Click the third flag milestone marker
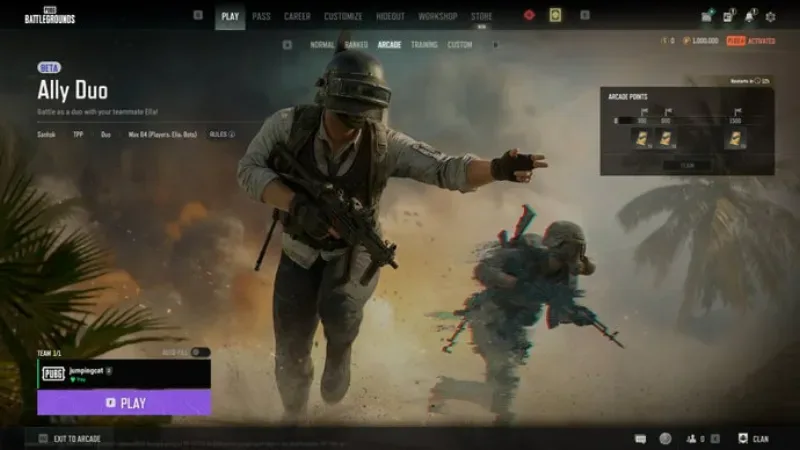Viewport: 800px width, 450px height. pos(737,112)
